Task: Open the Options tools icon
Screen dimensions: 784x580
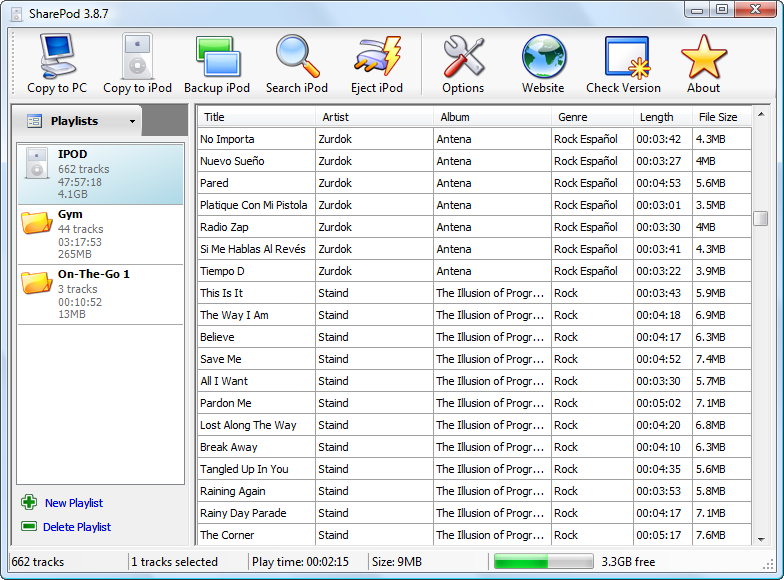Action: coord(463,56)
